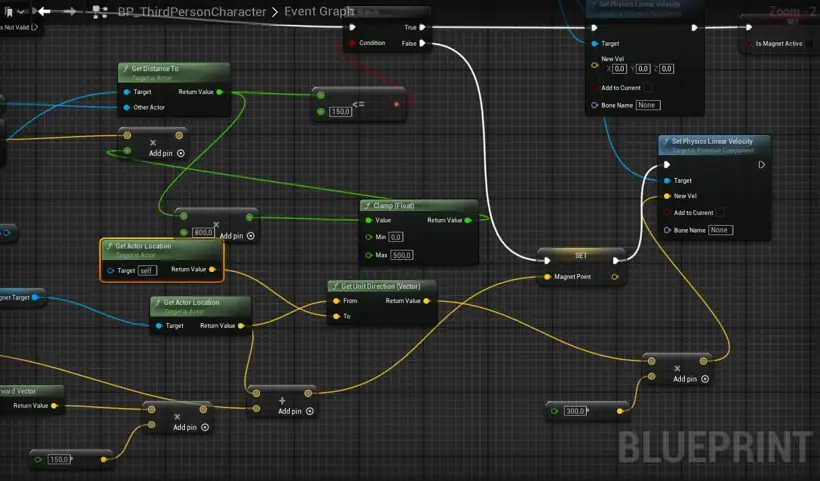Edit the 150.0 value on the <= node

pos(340,111)
